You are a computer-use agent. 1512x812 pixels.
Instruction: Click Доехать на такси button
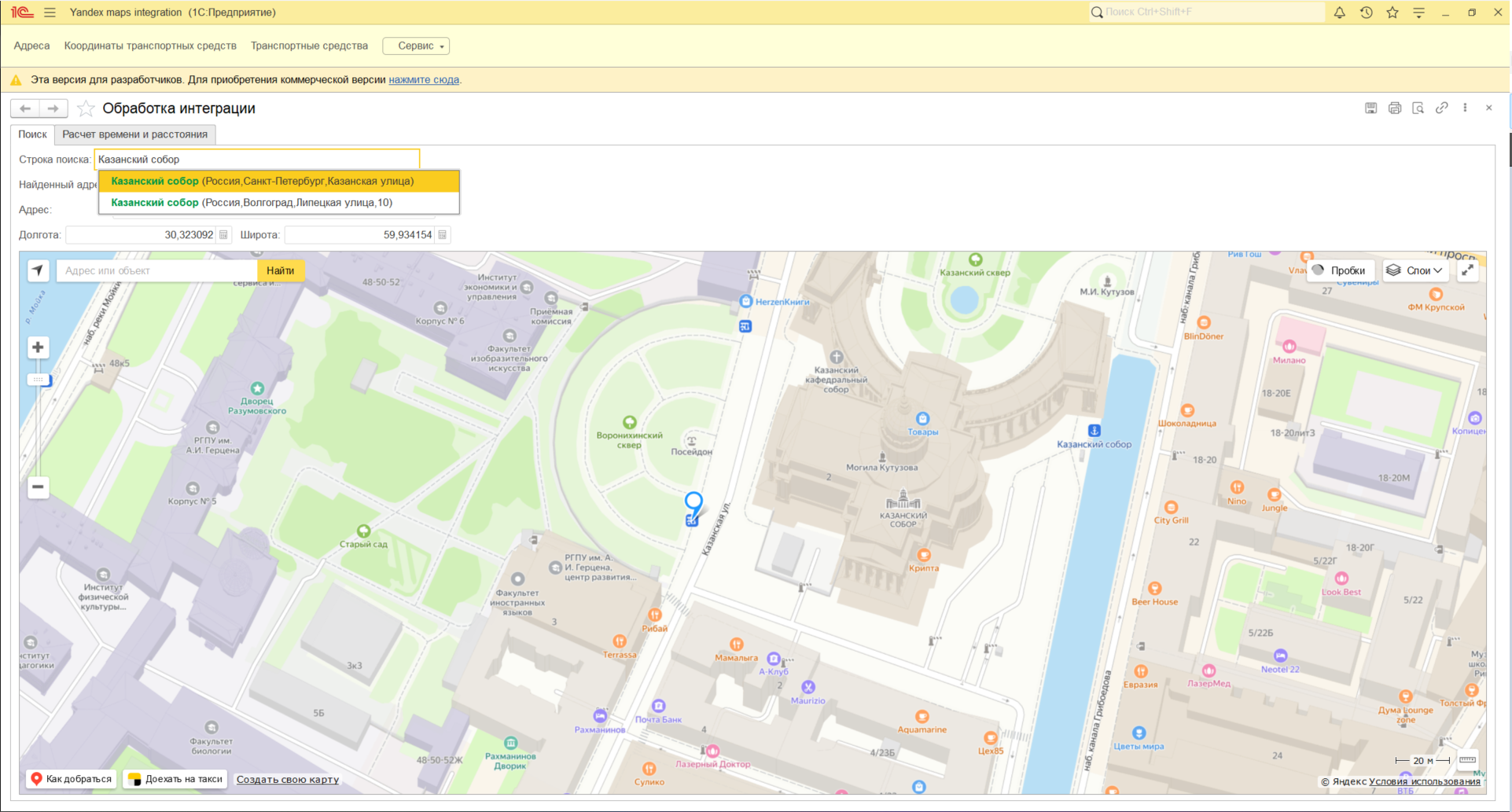[175, 779]
